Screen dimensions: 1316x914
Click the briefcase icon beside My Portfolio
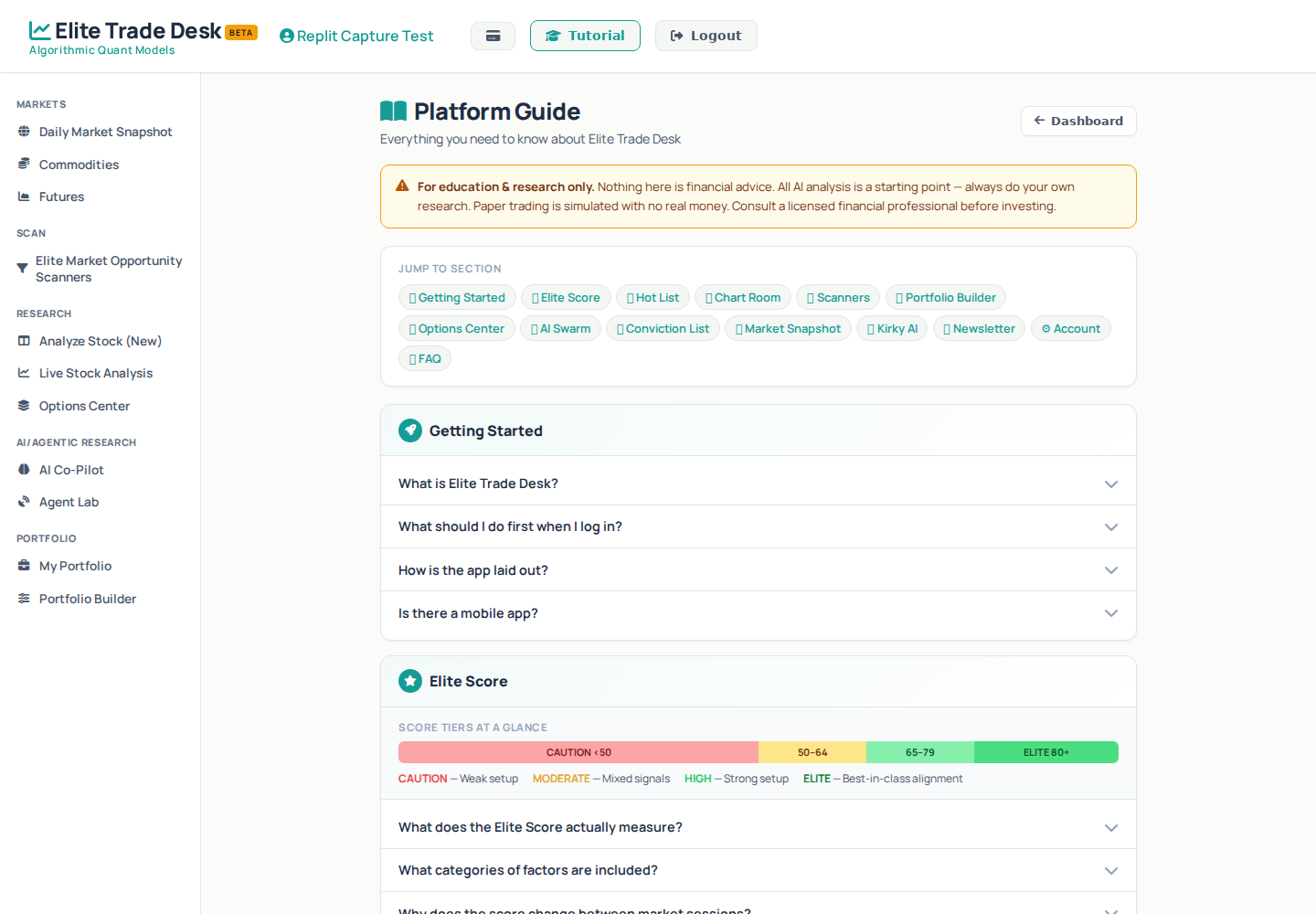[24, 566]
